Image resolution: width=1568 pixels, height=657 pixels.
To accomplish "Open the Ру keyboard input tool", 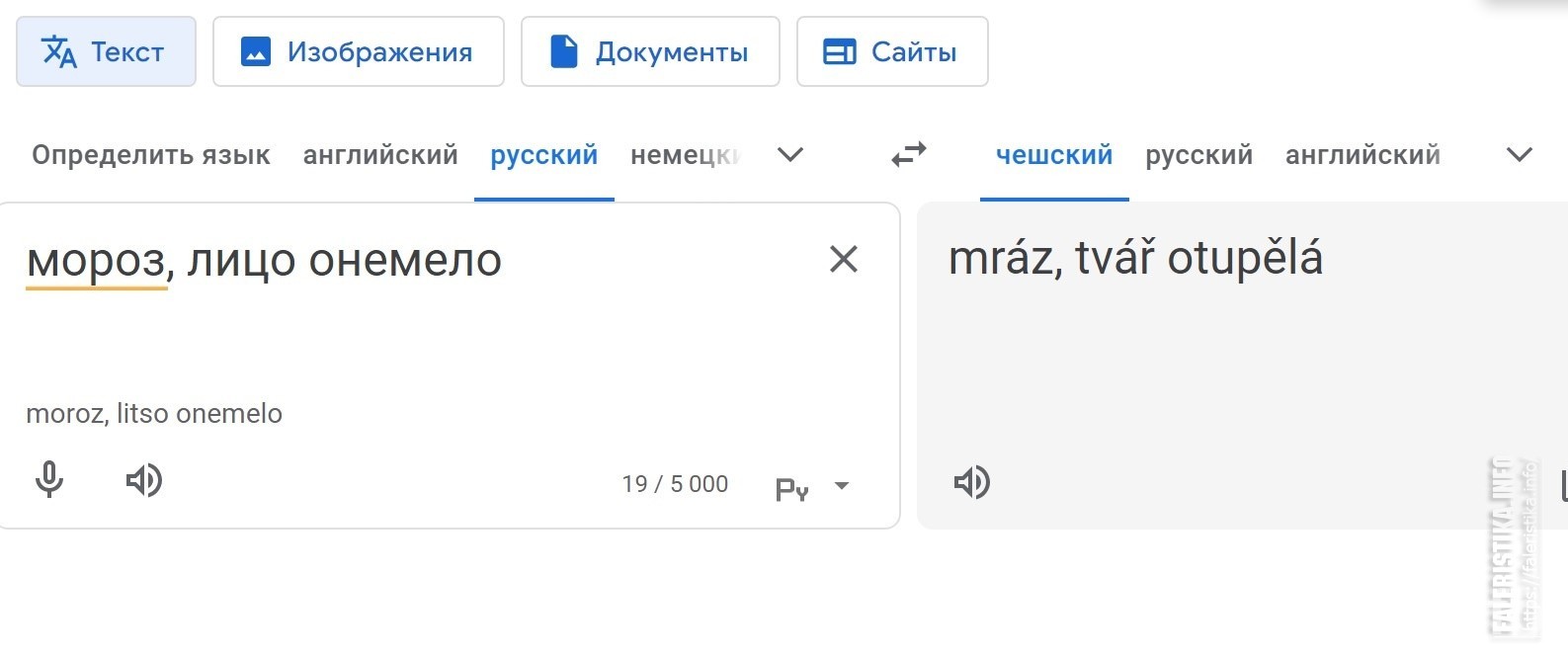I will click(792, 488).
